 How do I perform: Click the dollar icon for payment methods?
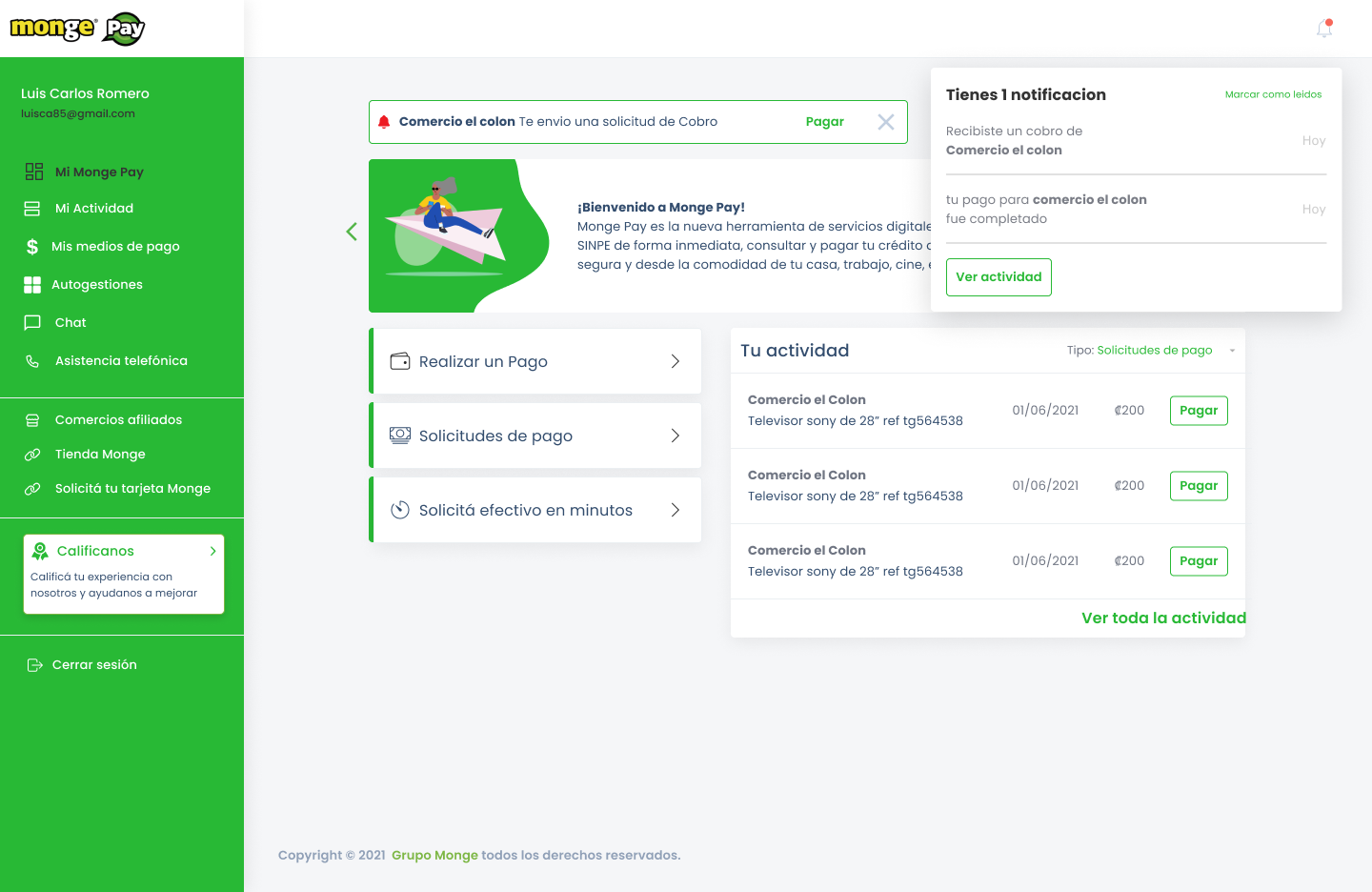tap(32, 247)
